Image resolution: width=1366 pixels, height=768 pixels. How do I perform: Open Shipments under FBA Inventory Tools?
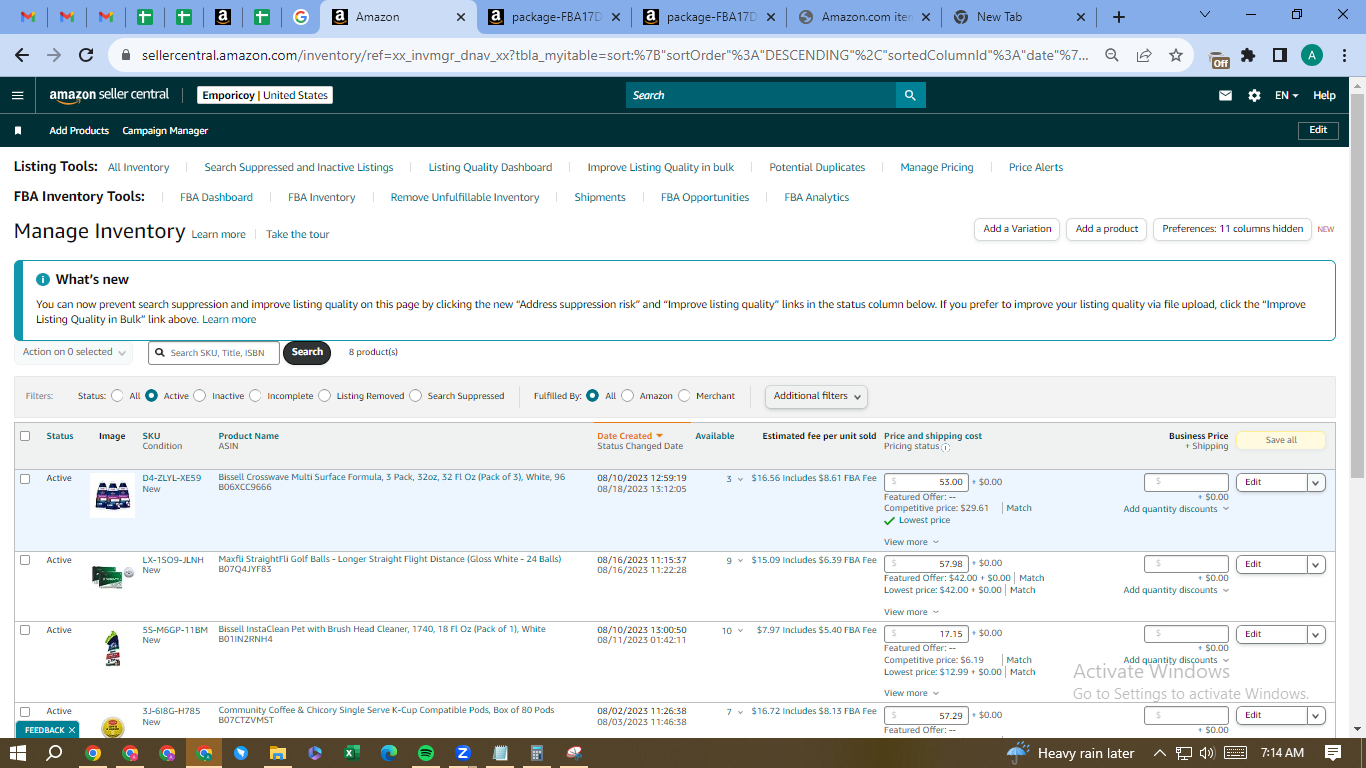(600, 197)
